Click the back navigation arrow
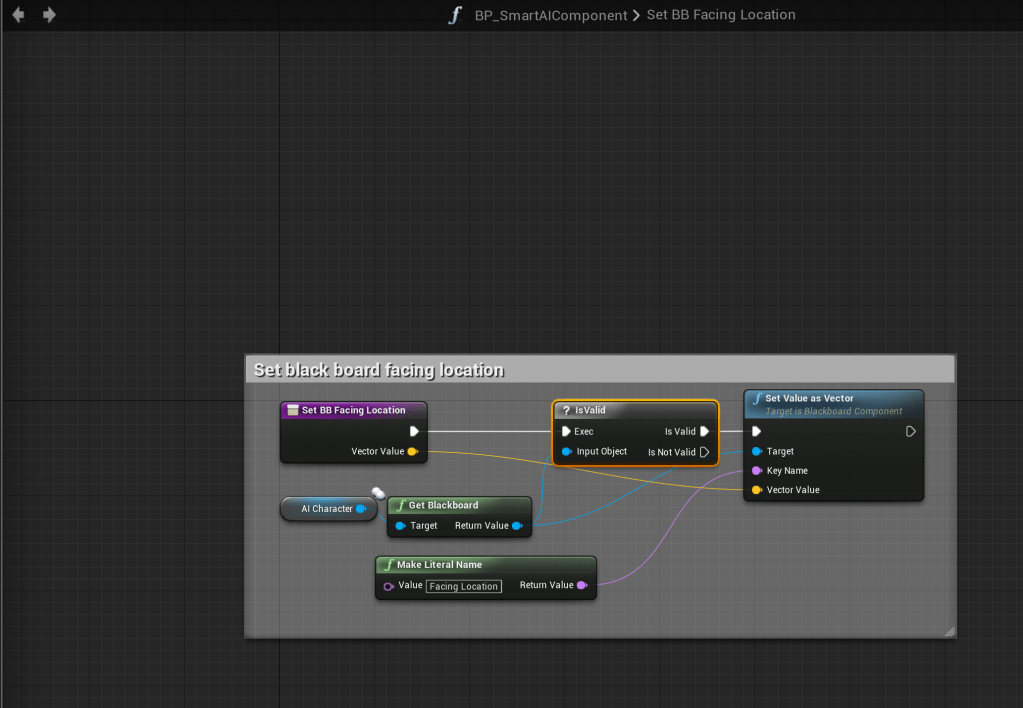 pyautogui.click(x=18, y=15)
